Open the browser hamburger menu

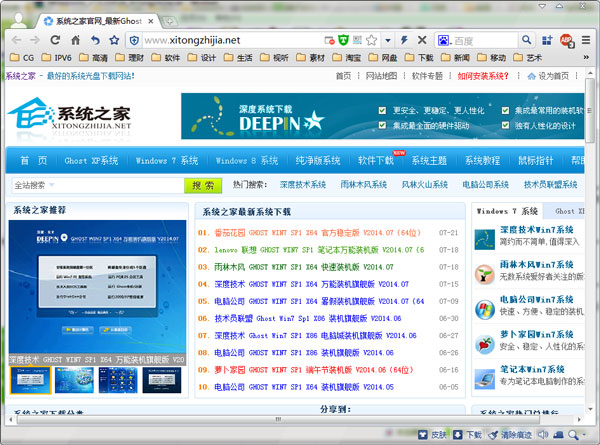pyautogui.click(x=585, y=40)
